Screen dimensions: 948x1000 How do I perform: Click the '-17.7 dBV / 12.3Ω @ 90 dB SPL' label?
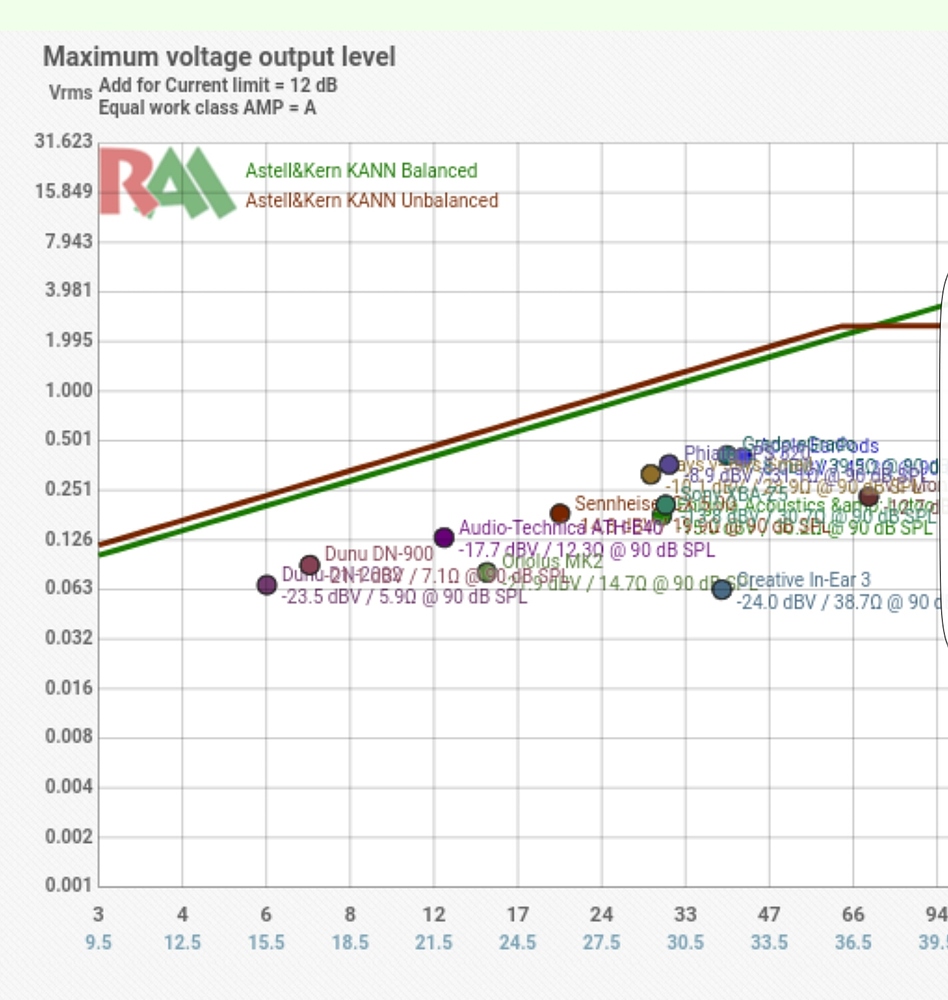pos(587,550)
